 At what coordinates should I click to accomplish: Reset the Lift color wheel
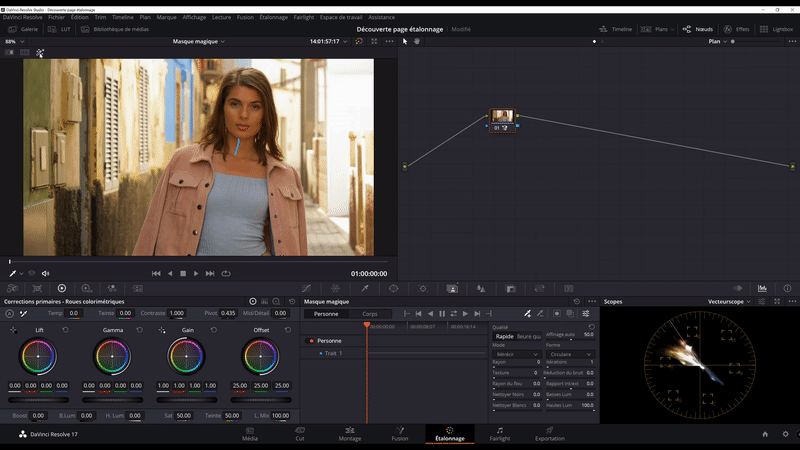[x=66, y=329]
